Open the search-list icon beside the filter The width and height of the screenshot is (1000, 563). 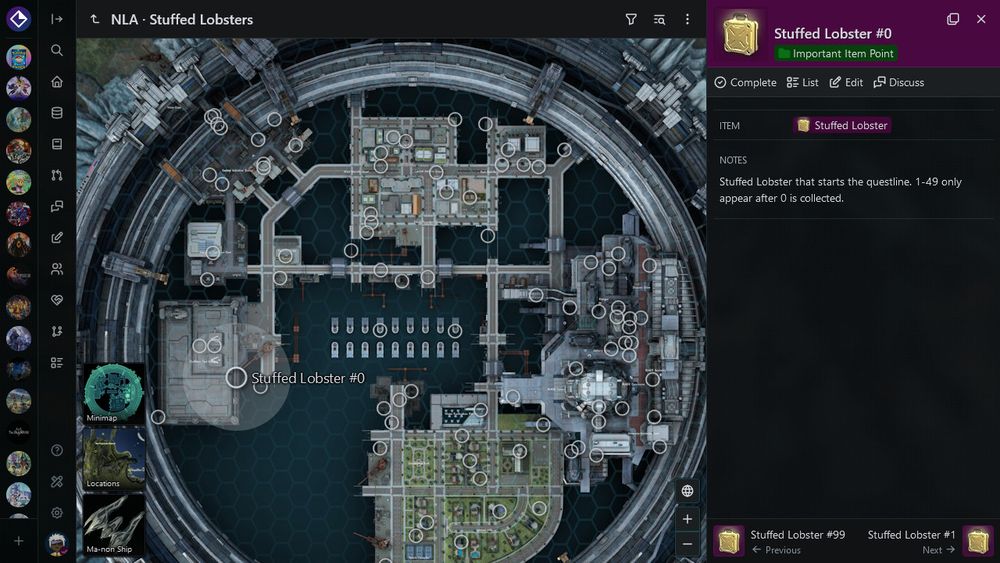pos(659,19)
